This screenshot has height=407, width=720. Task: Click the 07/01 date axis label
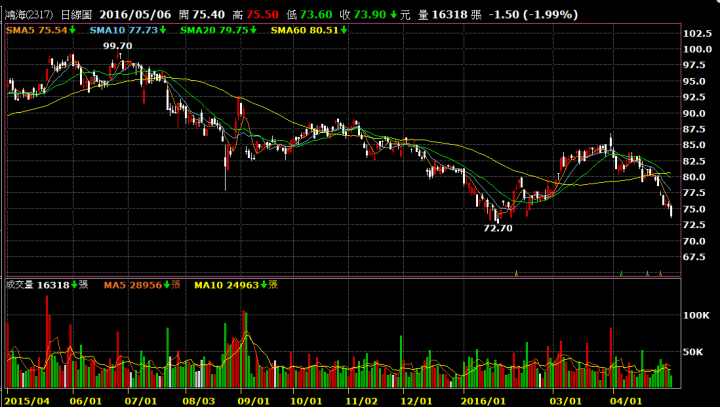pos(141,401)
